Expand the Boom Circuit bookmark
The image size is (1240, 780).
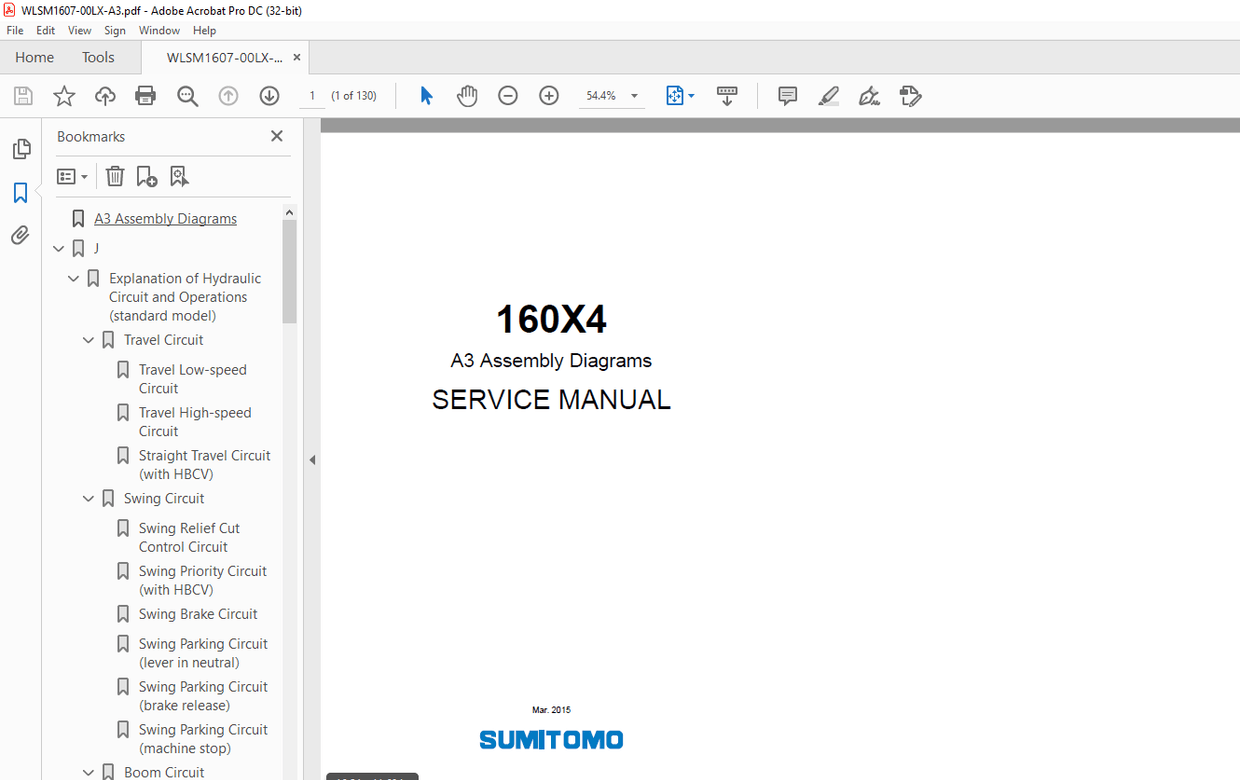[88, 772]
